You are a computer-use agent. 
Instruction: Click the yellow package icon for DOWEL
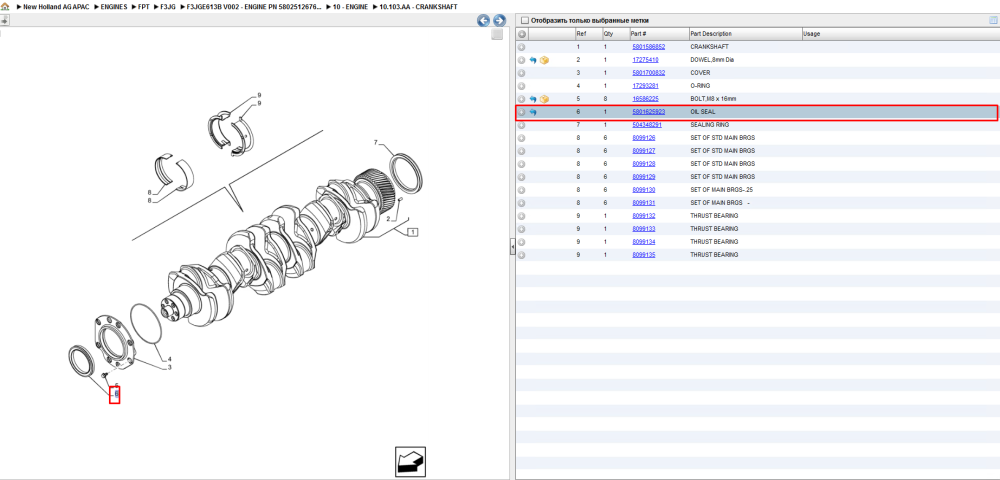pos(544,60)
